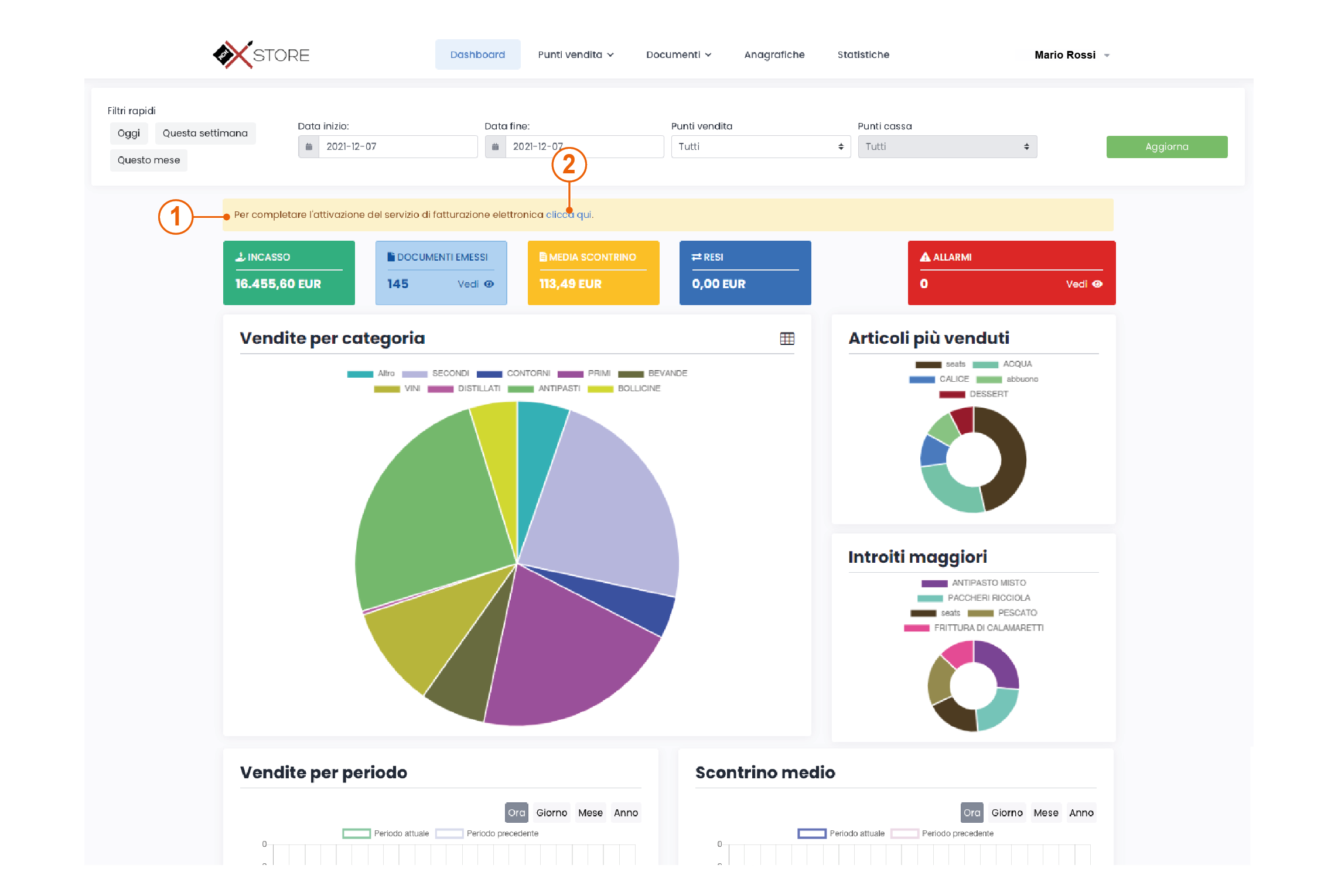The image size is (1338, 896).
Task: Toggle the ANTIPASTI legend entry
Action: pos(558,388)
